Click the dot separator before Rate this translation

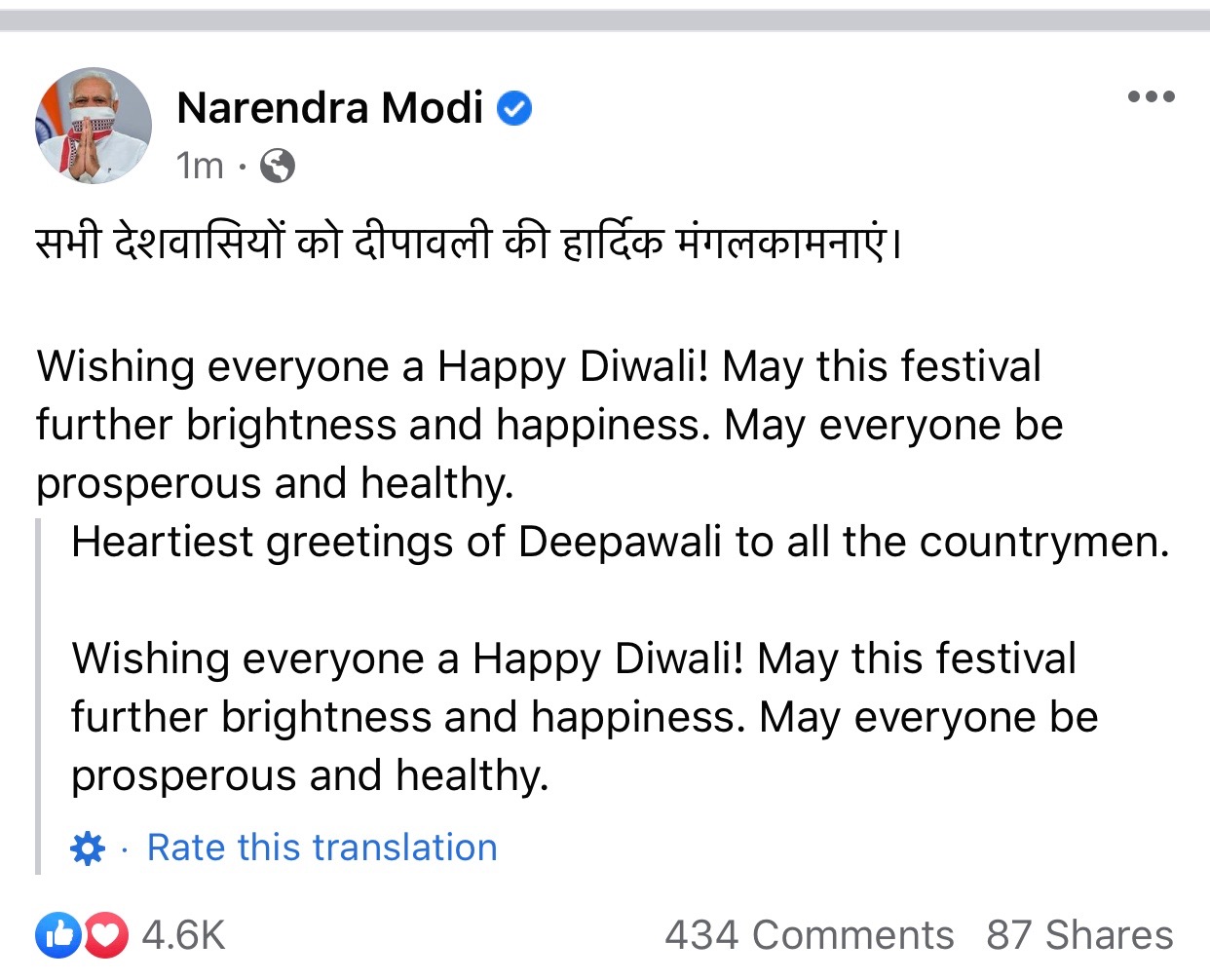tap(125, 849)
